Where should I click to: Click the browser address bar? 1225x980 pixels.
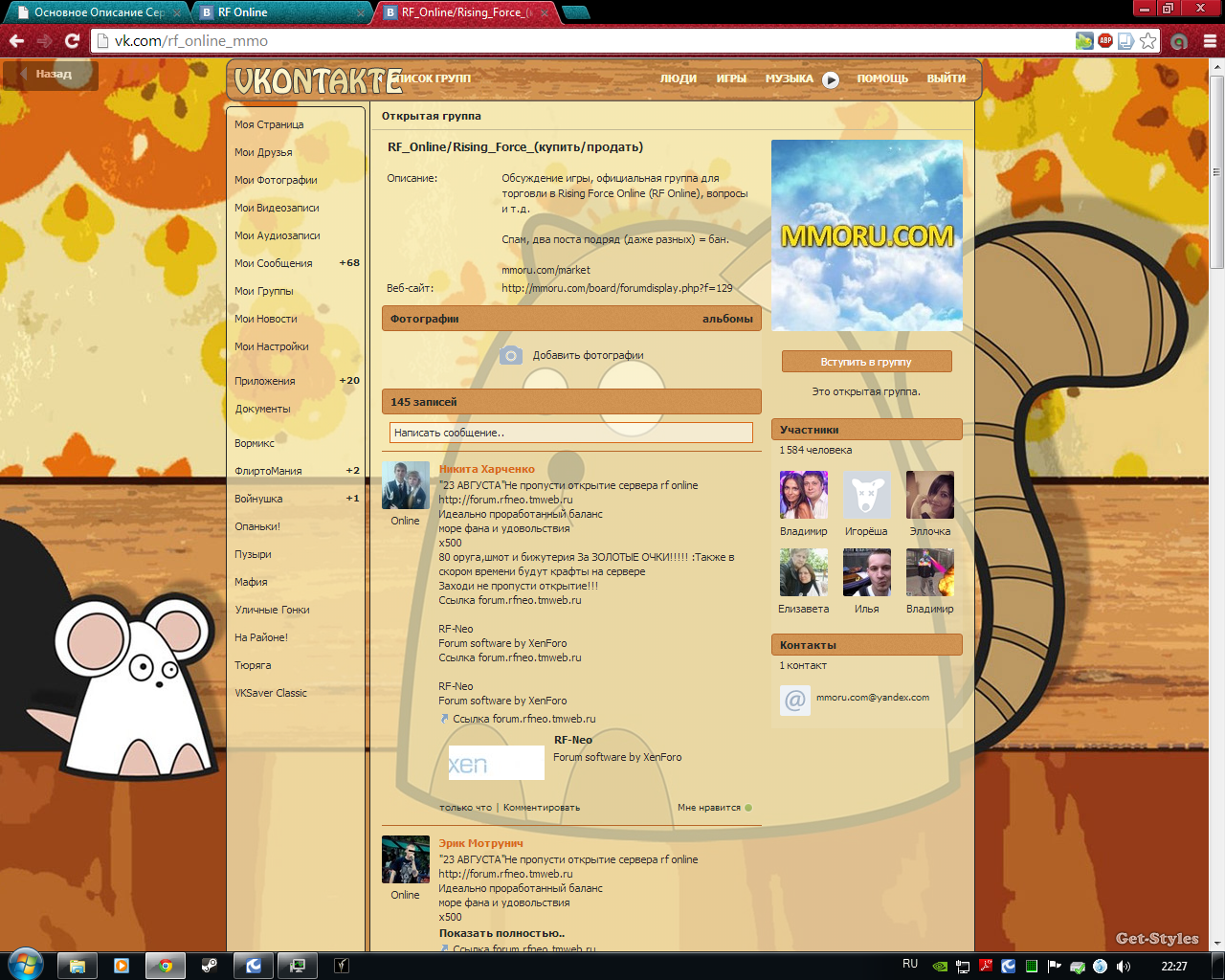pos(584,41)
